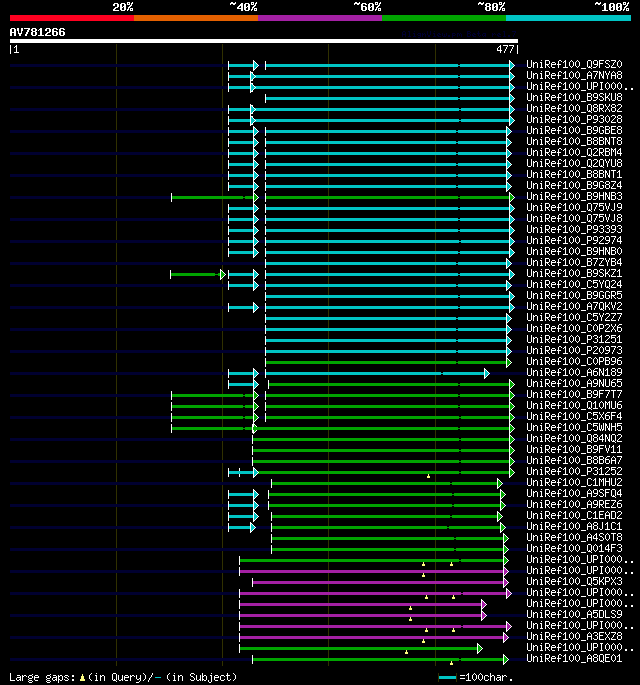Click the UniRef100_B7ZYB4 hit name
The width and height of the screenshot is (640, 685).
(x=574, y=262)
